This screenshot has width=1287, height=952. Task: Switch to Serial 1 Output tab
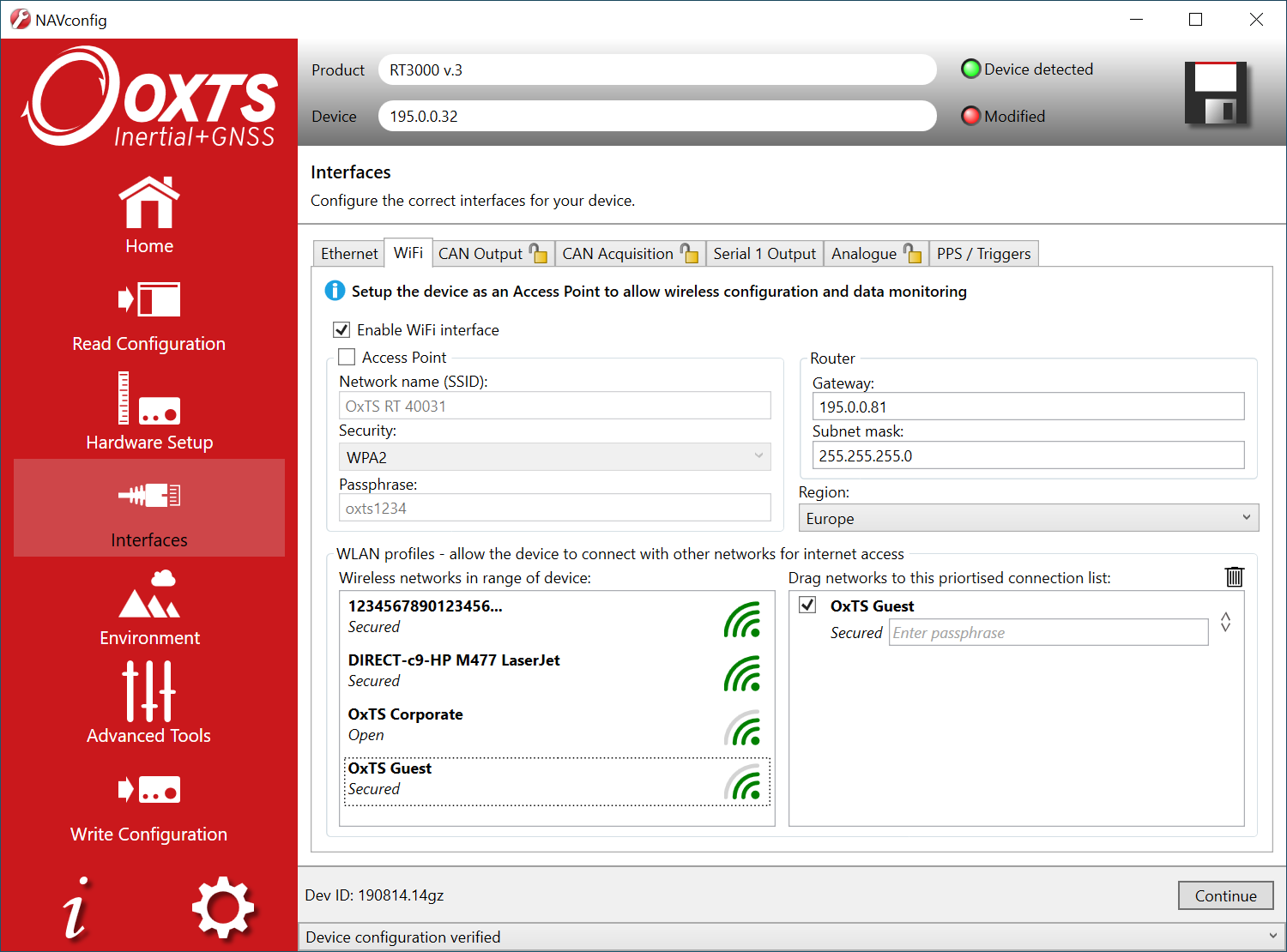coord(764,254)
